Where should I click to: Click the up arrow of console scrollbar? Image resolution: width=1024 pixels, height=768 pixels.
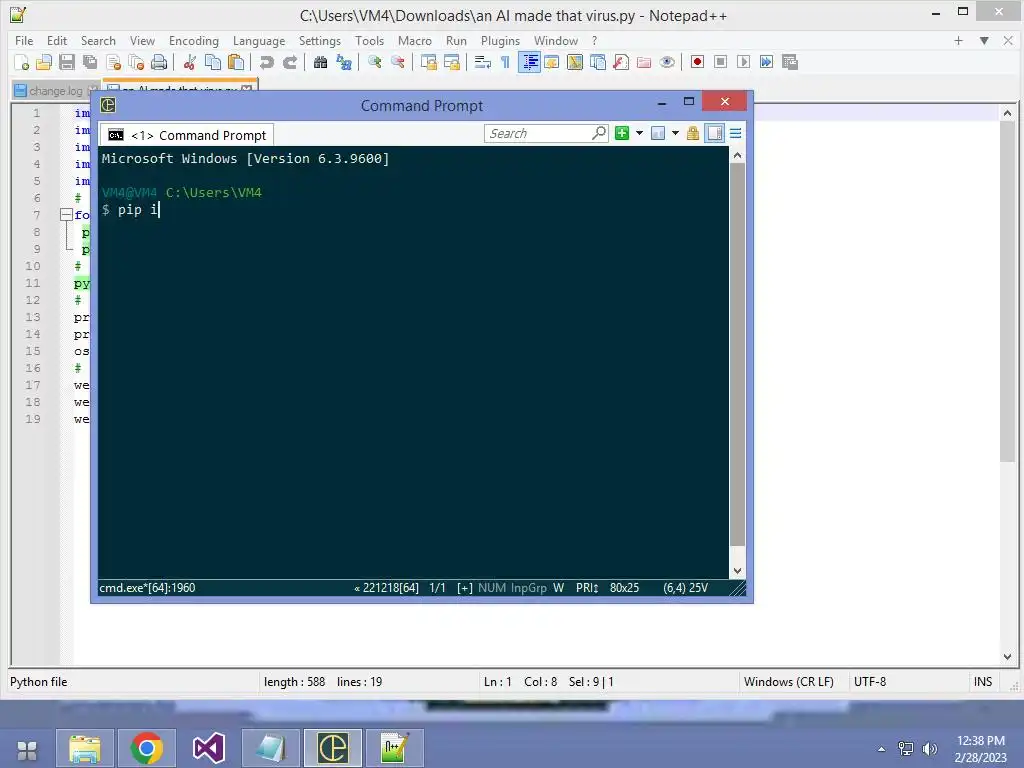click(x=737, y=155)
